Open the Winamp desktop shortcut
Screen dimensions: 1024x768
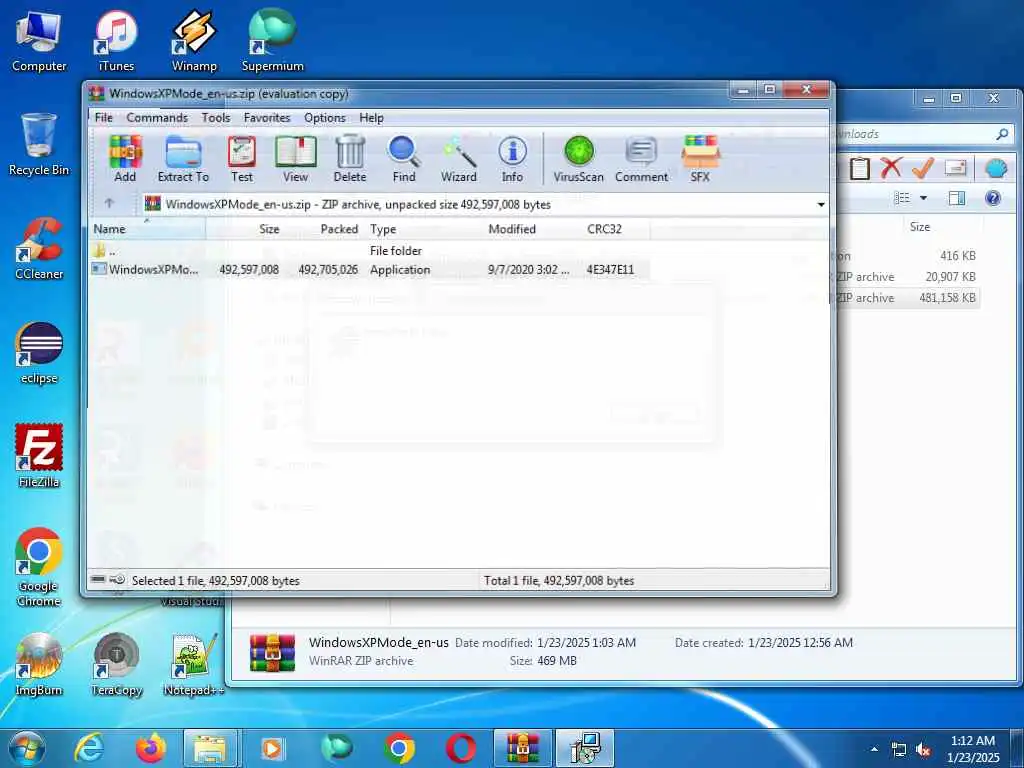(194, 42)
